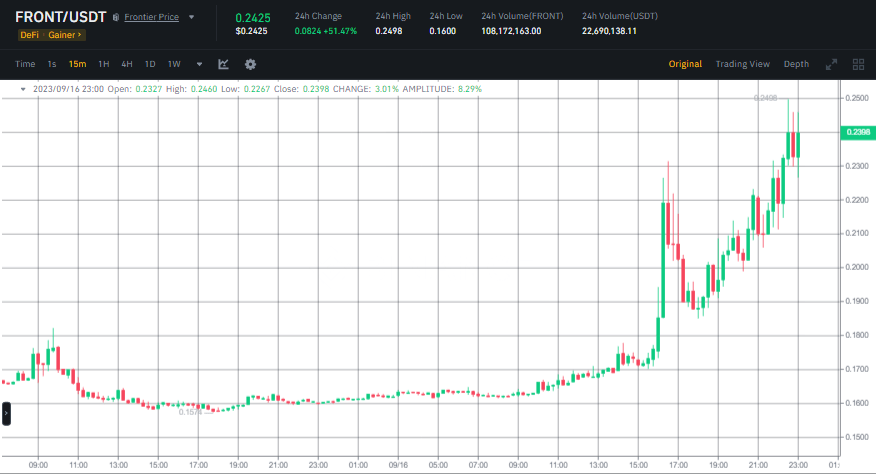Switch to Depth chart
876x474 pixels.
point(796,64)
